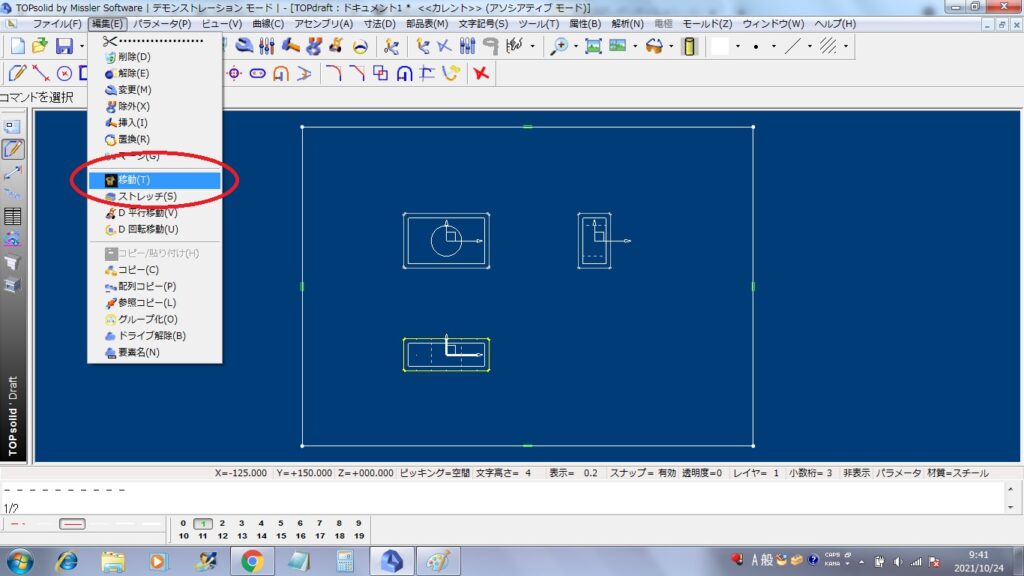Open the zoom magnifier tool

[x=559, y=46]
